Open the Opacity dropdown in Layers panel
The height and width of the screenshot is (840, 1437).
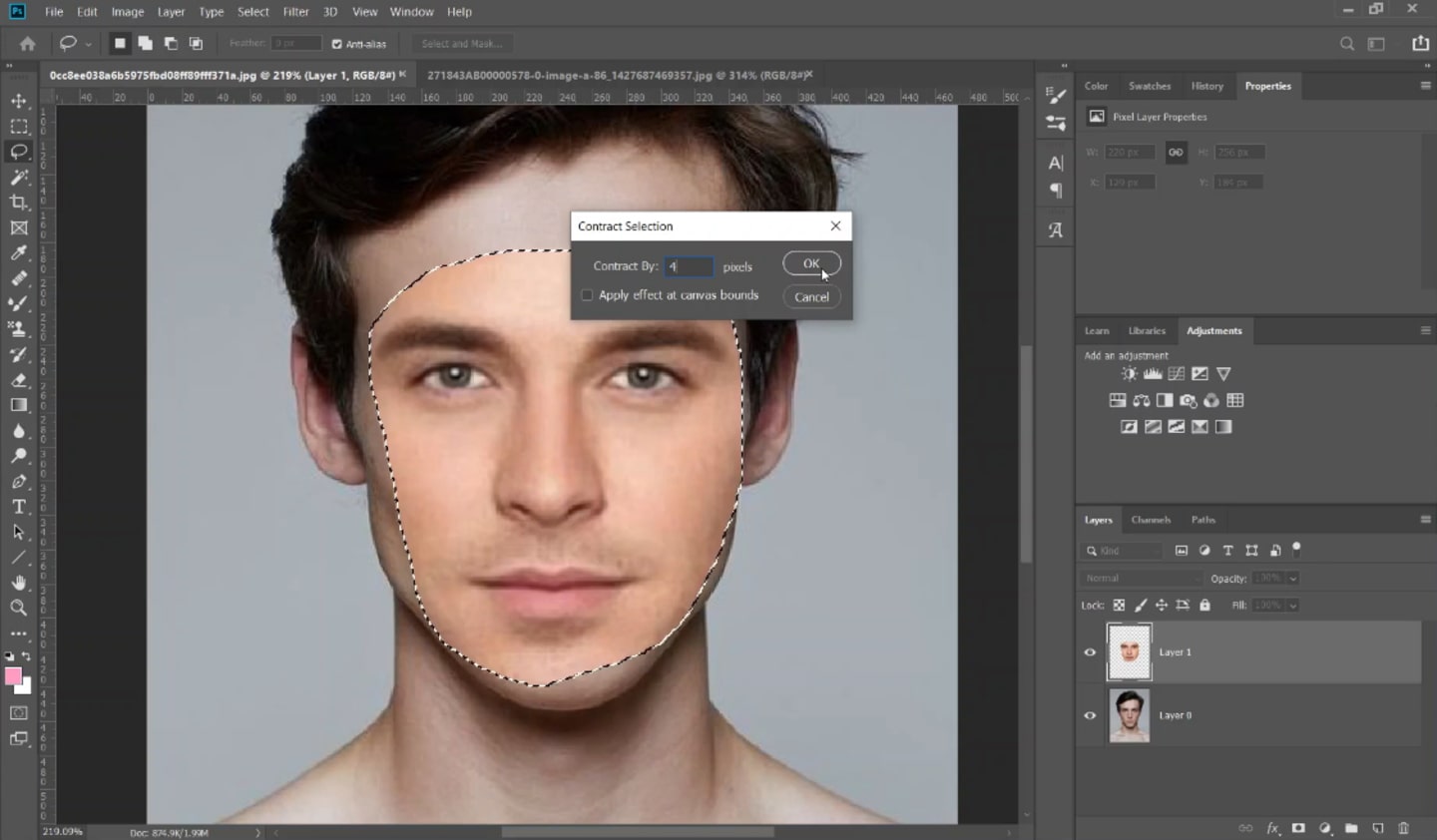[x=1290, y=578]
